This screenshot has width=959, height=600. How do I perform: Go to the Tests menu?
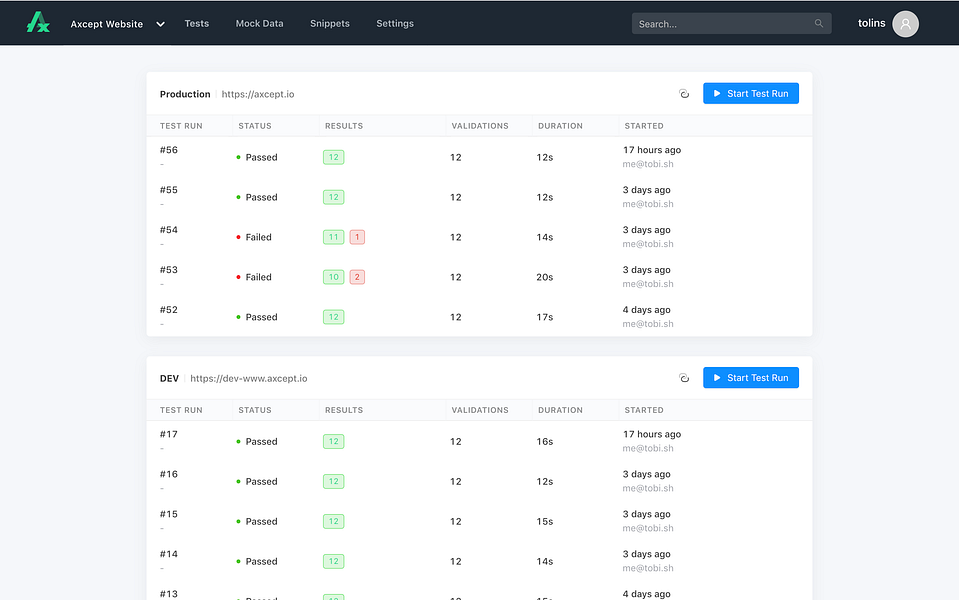point(197,23)
